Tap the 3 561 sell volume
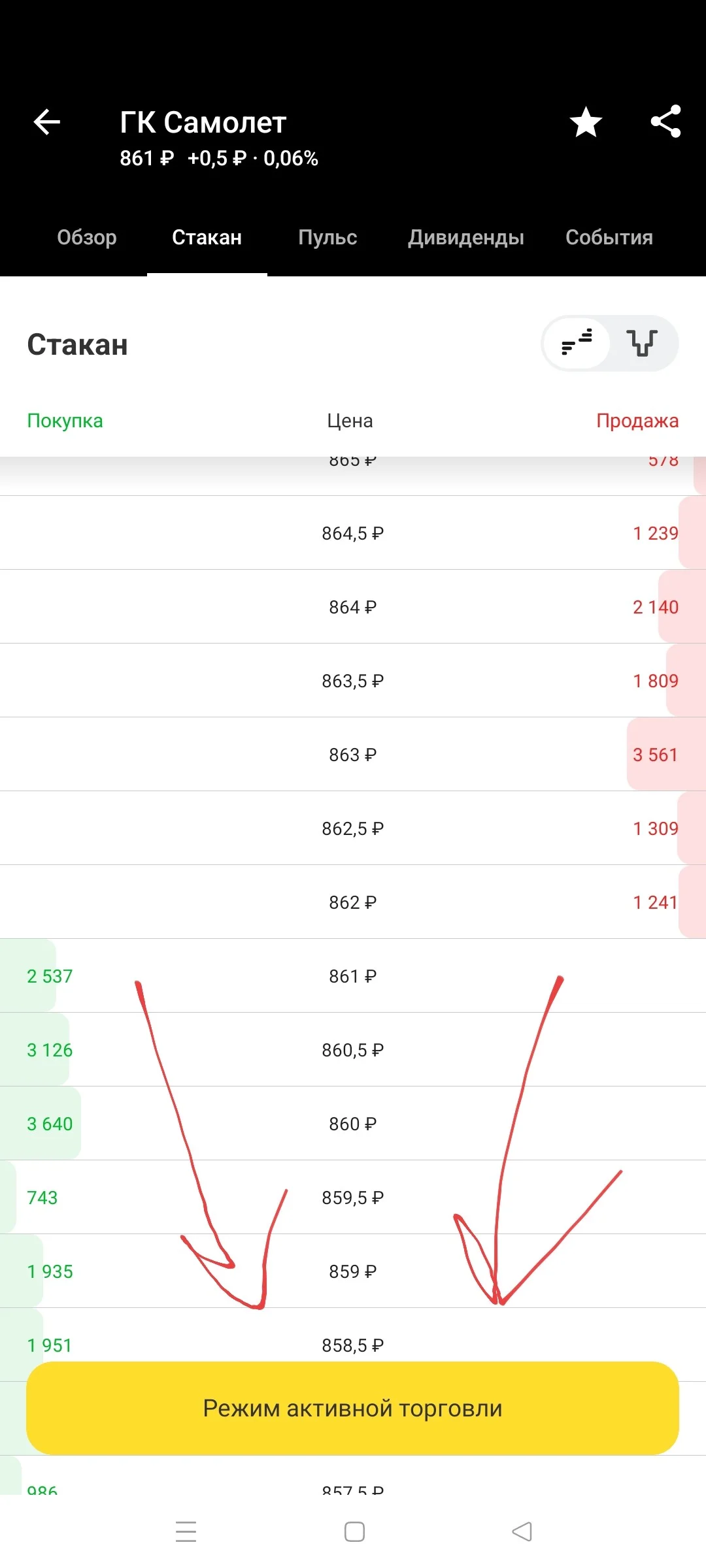706x1568 pixels. 655,755
